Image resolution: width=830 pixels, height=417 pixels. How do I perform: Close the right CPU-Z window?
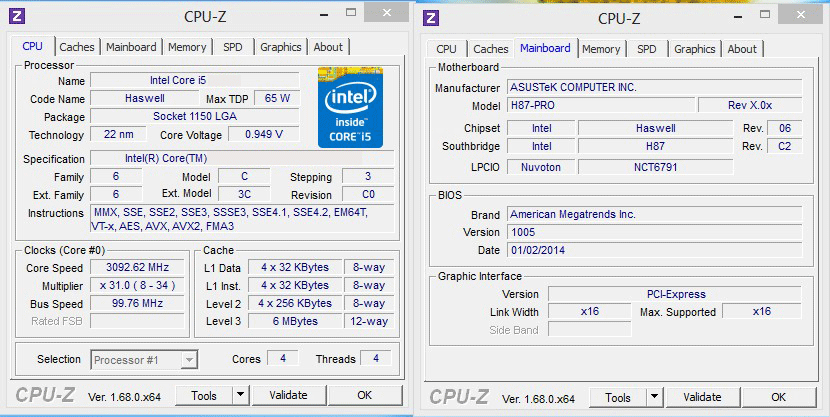[x=800, y=14]
